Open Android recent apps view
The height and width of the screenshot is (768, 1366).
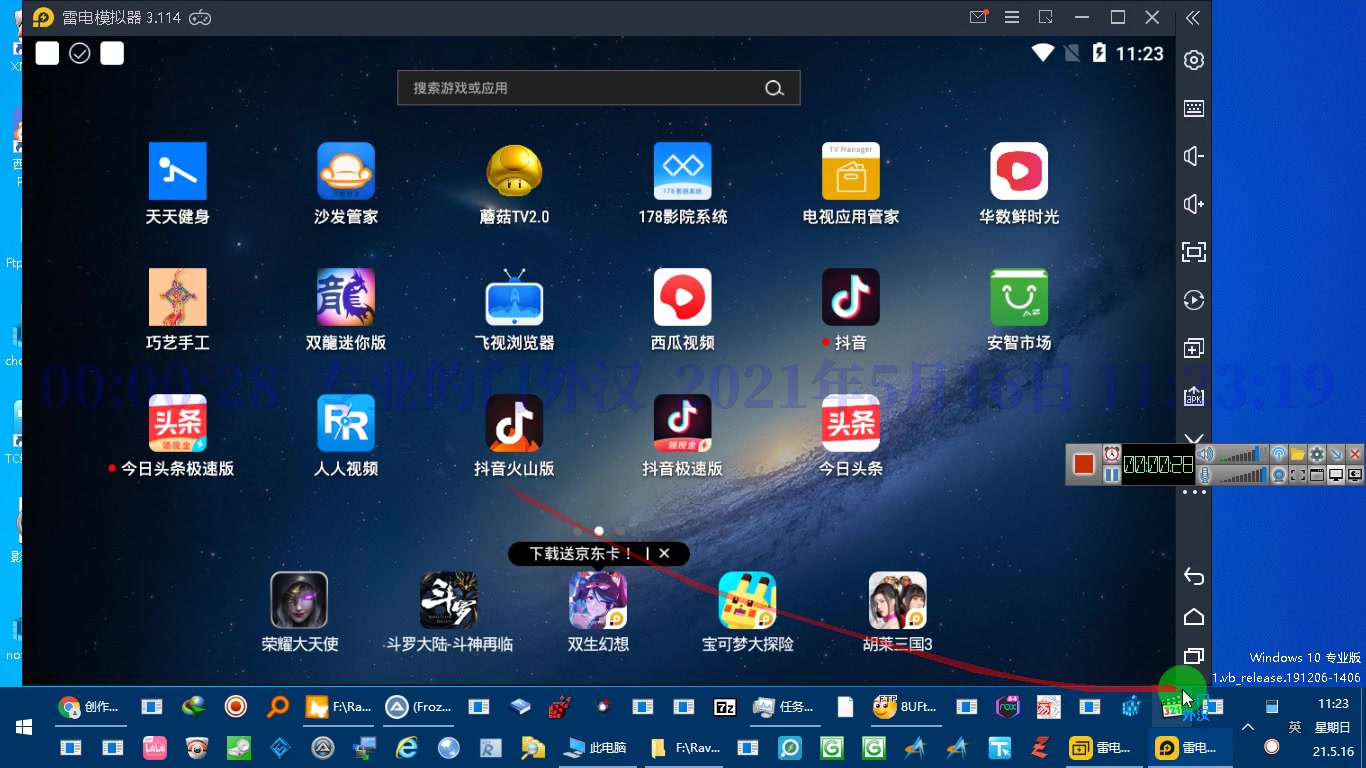tap(1193, 656)
